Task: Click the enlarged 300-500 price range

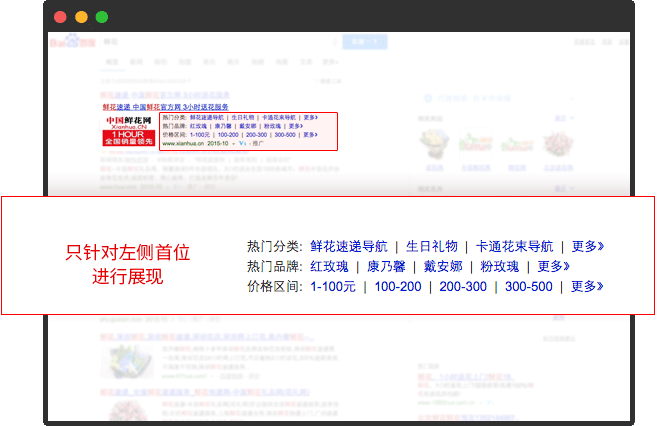Action: [528, 286]
